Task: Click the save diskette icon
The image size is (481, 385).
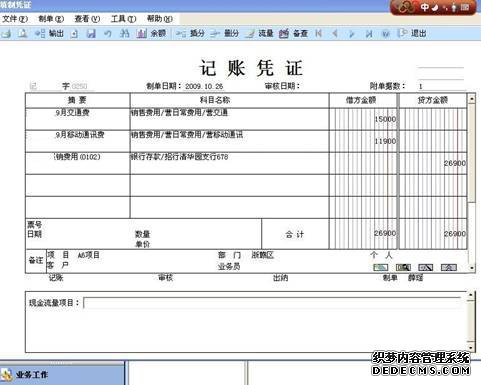Action: click(91, 33)
